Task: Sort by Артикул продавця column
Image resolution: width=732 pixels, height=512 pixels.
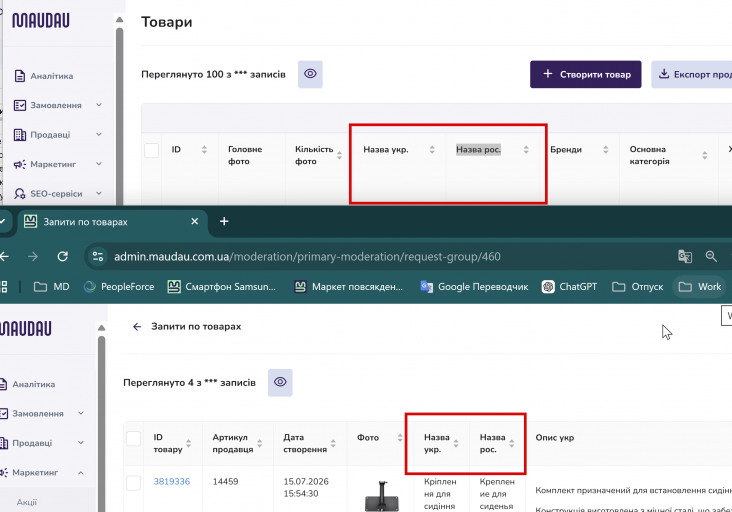Action: 260,443
